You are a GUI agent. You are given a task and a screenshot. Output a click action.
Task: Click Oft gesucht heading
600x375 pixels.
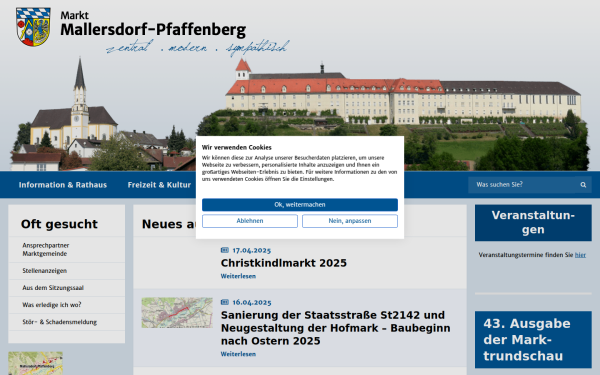[x=59, y=224]
